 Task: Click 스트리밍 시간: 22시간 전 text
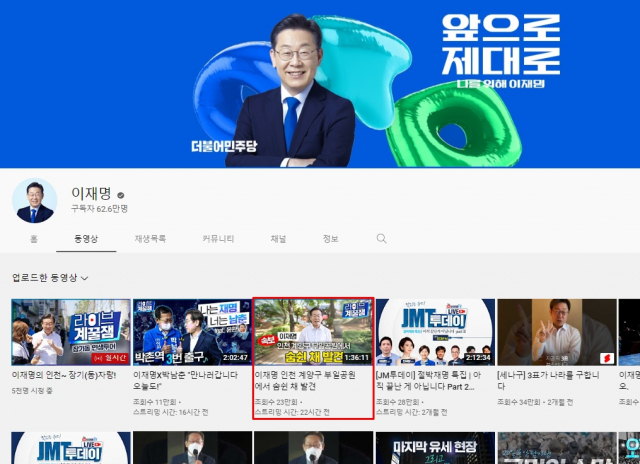click(x=292, y=412)
